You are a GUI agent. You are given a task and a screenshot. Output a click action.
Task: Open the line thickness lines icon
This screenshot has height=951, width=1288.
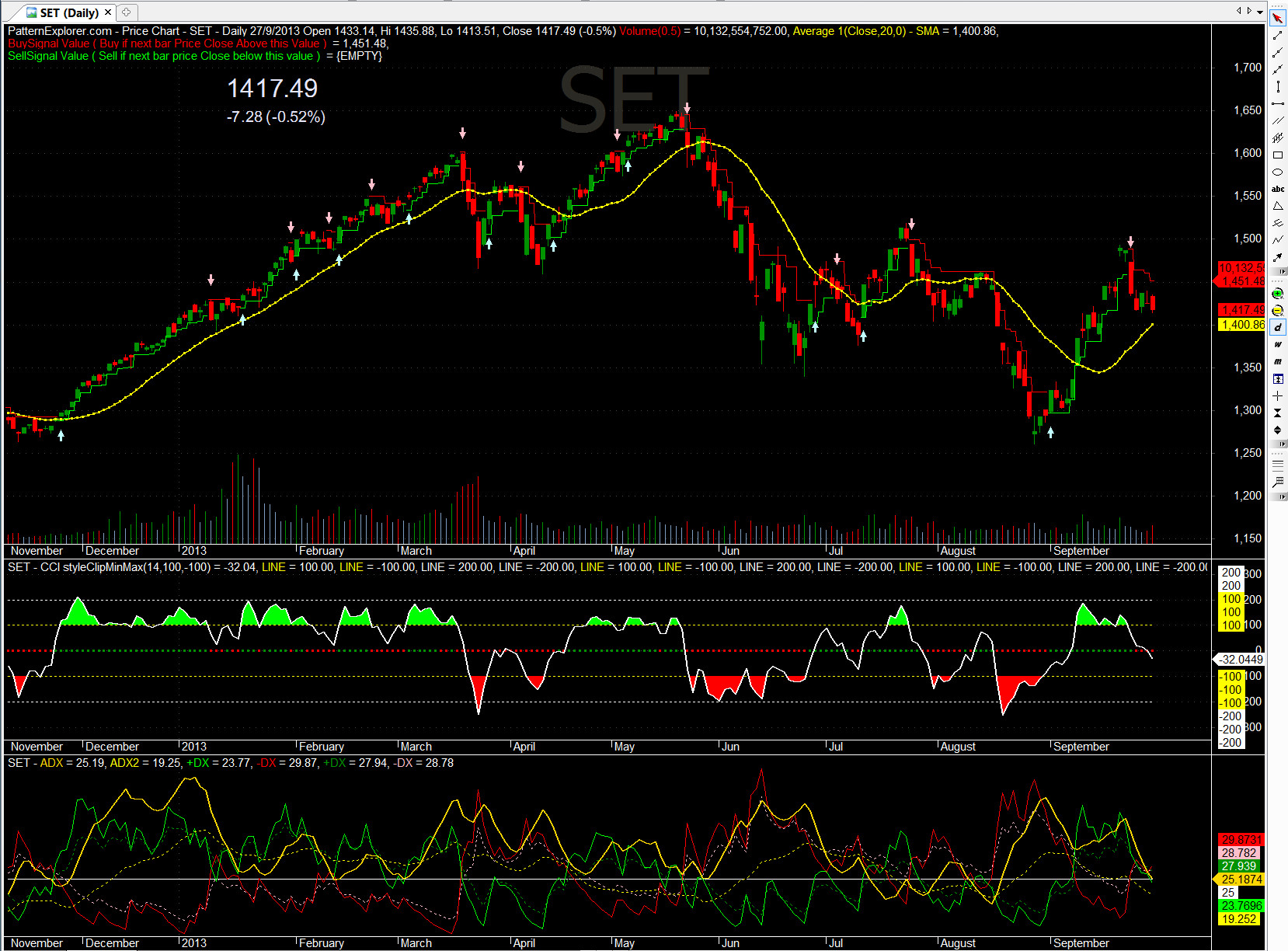click(x=1278, y=465)
